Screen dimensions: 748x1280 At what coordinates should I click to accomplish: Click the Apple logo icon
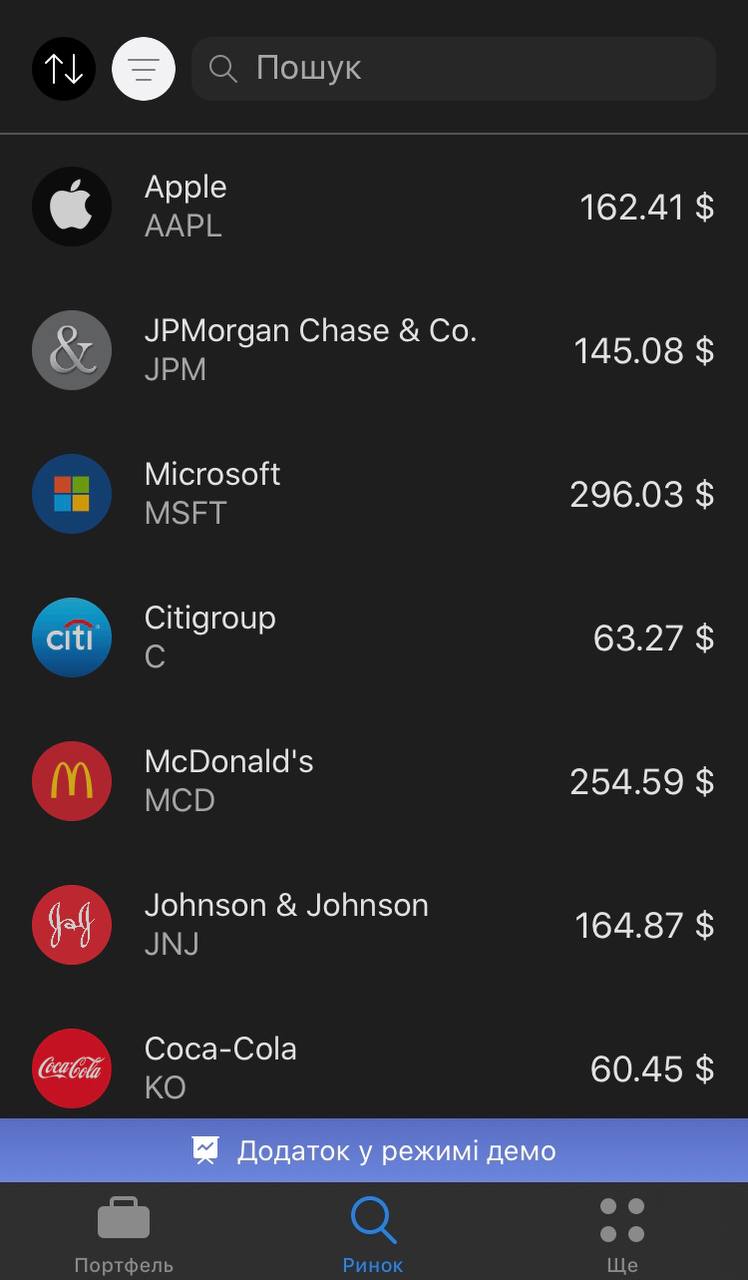(x=72, y=207)
